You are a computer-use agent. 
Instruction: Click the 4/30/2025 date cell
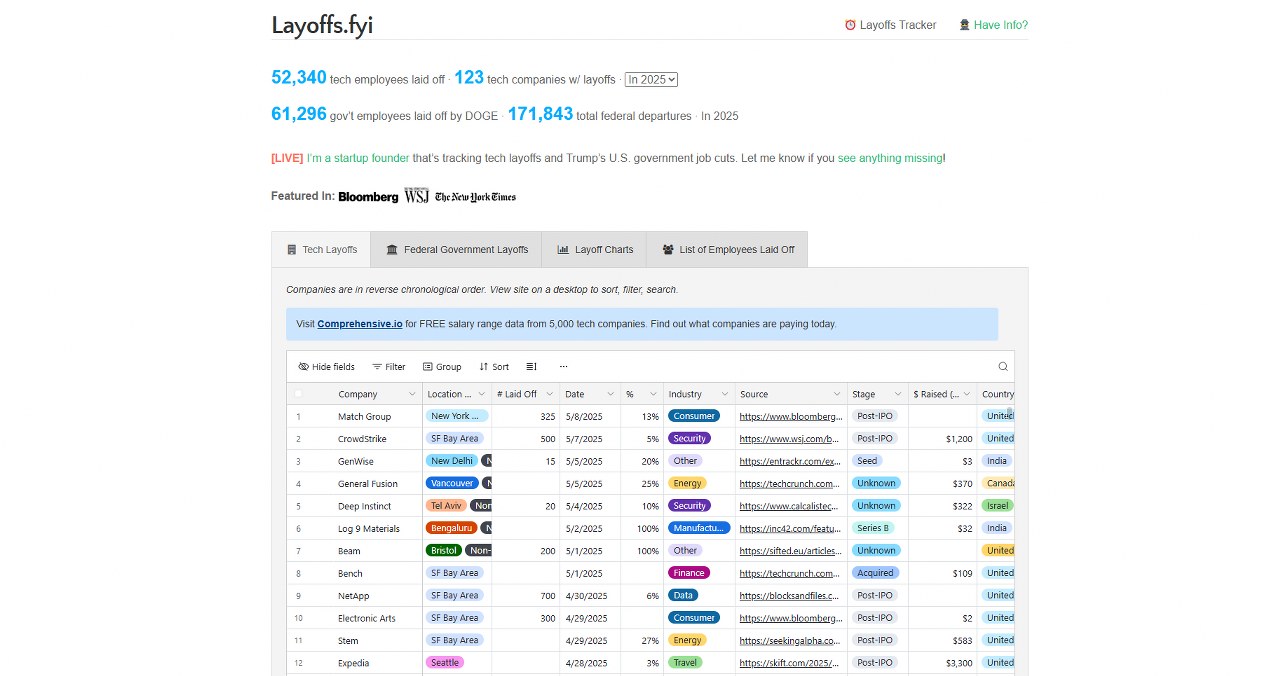[590, 596]
